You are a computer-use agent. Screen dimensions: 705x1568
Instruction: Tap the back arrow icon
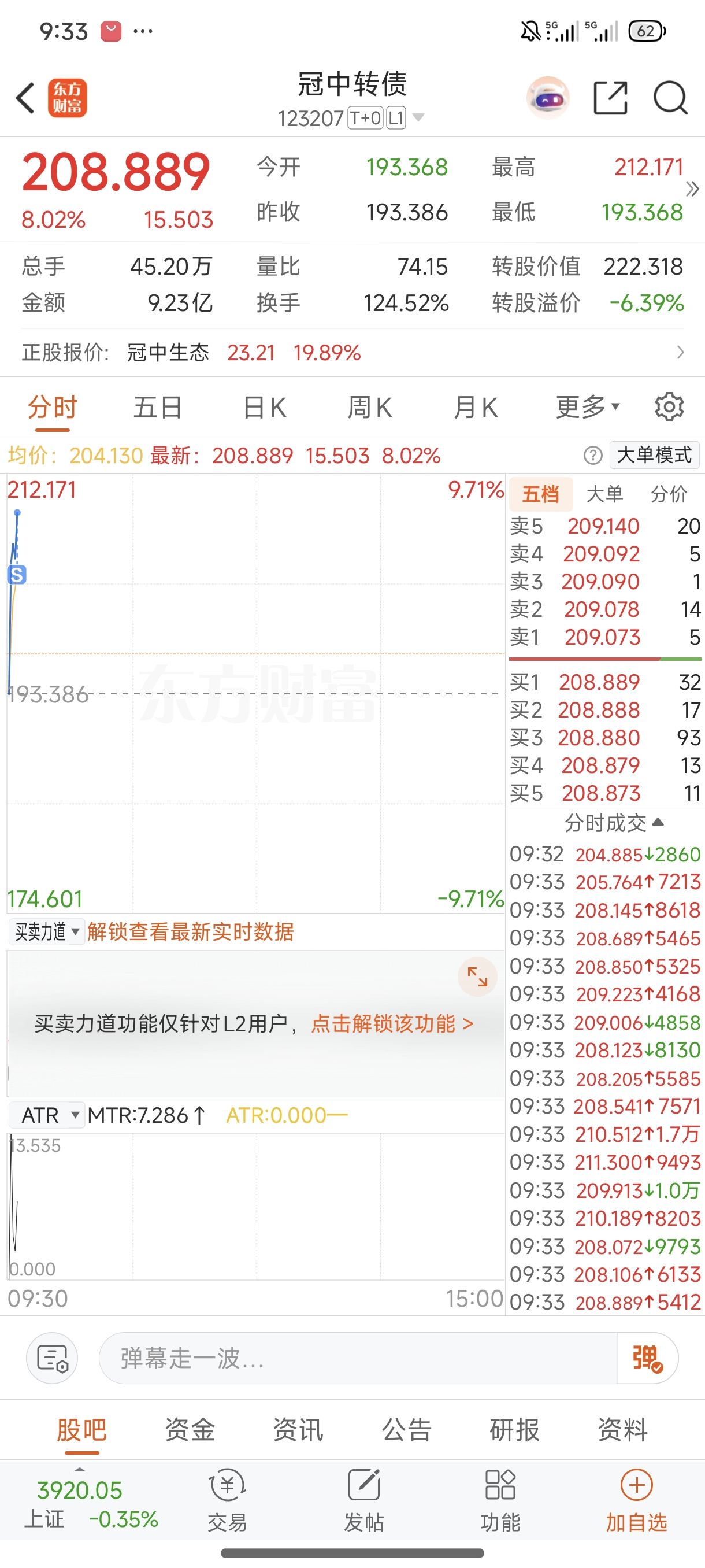click(25, 98)
